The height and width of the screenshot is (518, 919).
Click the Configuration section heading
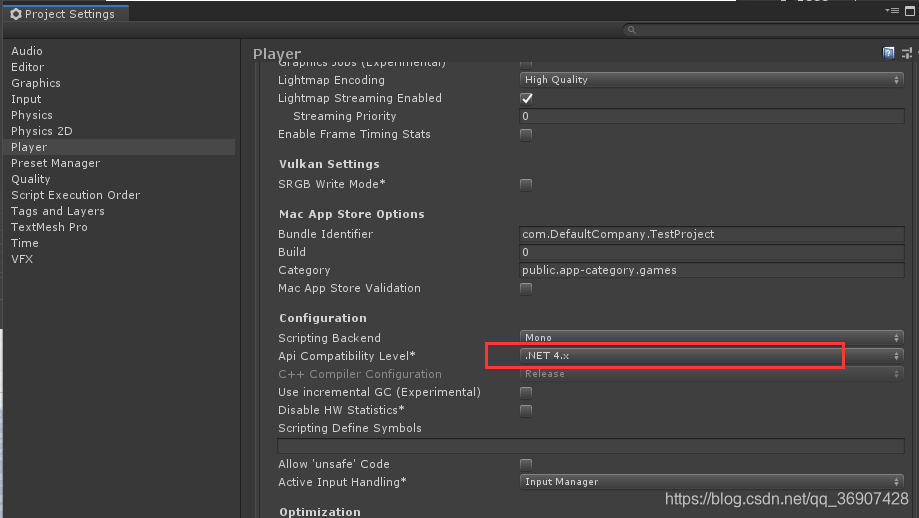click(x=323, y=318)
